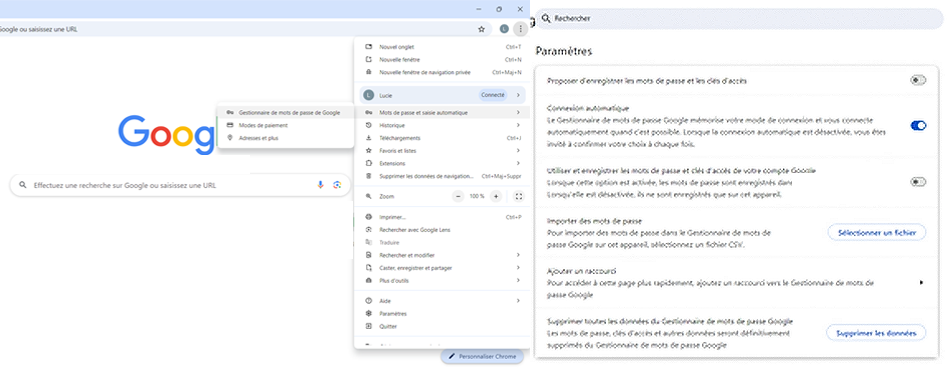The height and width of the screenshot is (370, 950).
Task: Toggle using Google account passwords switch
Action: [x=918, y=182]
